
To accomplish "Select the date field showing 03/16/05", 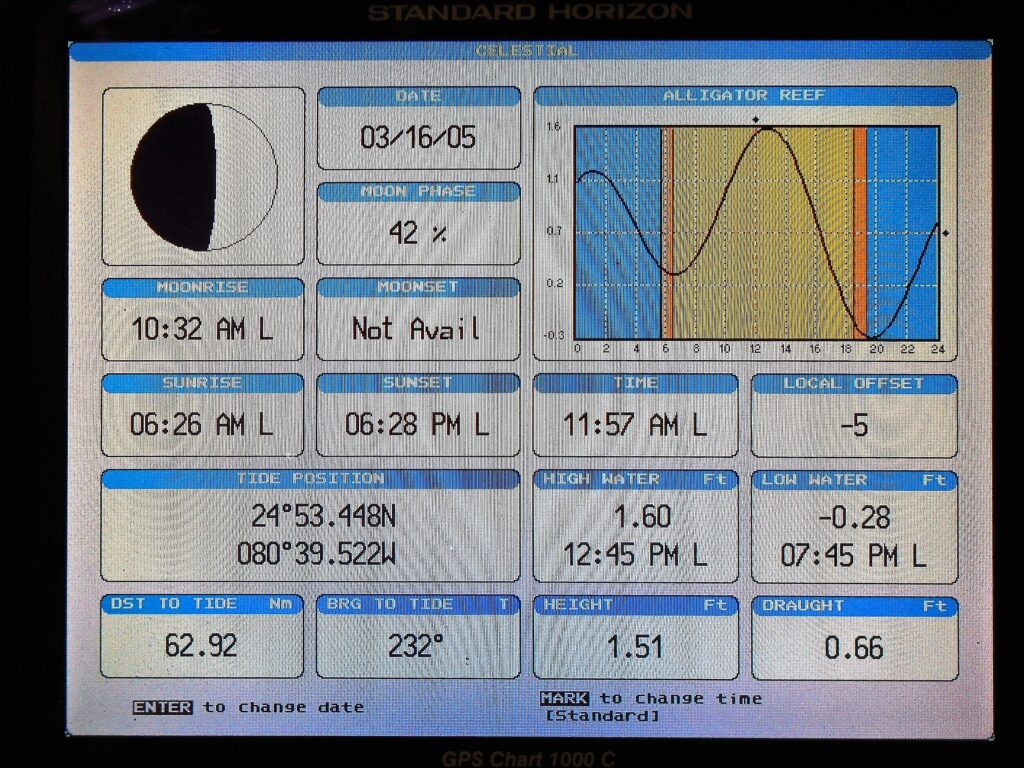I will [x=418, y=136].
